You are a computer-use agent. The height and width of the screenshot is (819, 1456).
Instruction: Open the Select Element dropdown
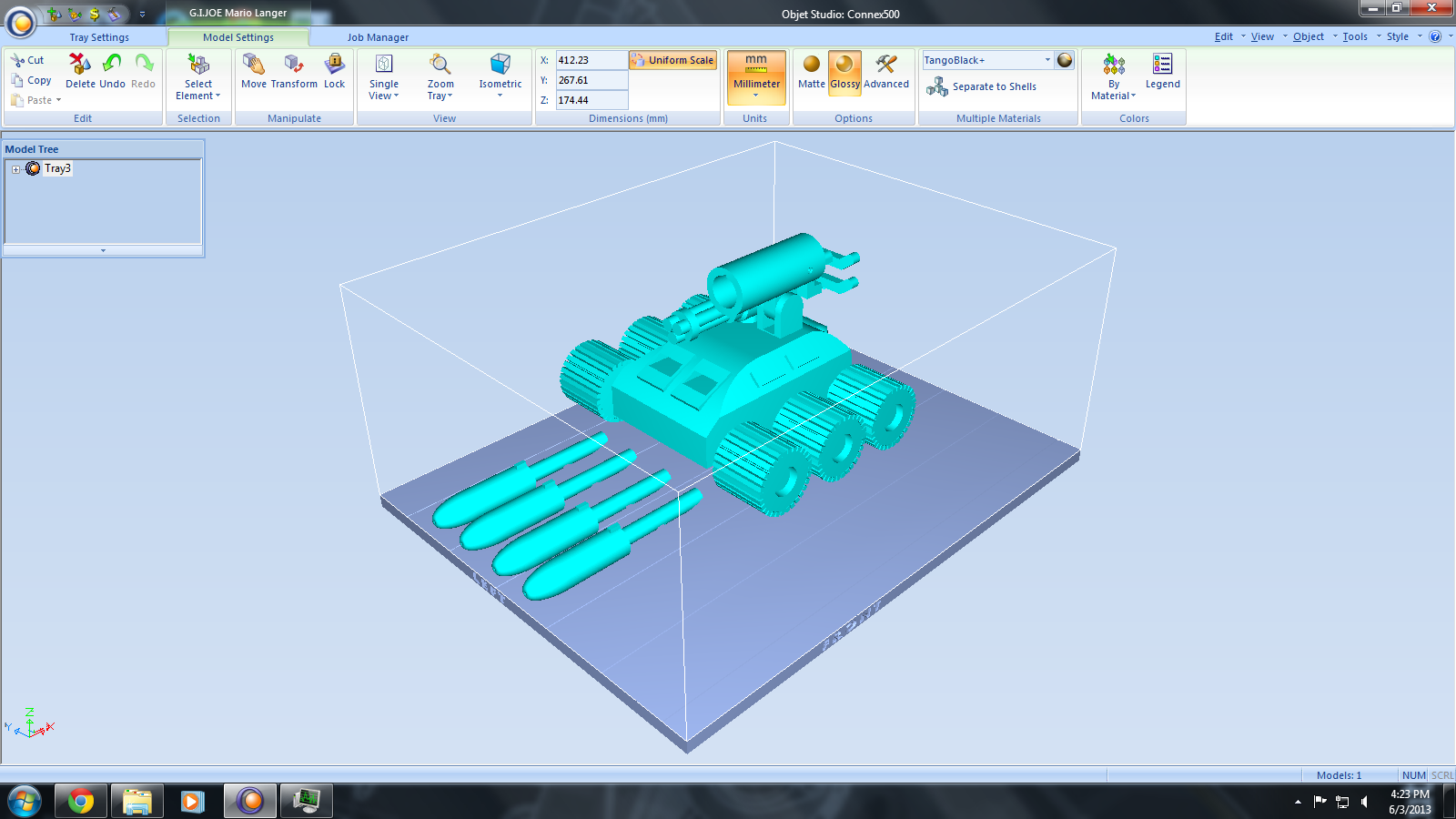pos(198,77)
